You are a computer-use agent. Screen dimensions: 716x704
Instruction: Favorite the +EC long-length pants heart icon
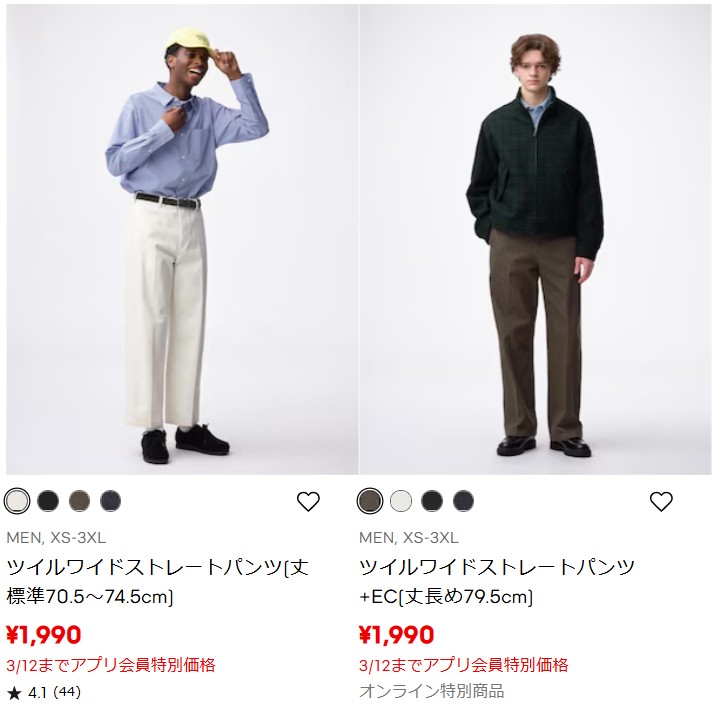[661, 501]
